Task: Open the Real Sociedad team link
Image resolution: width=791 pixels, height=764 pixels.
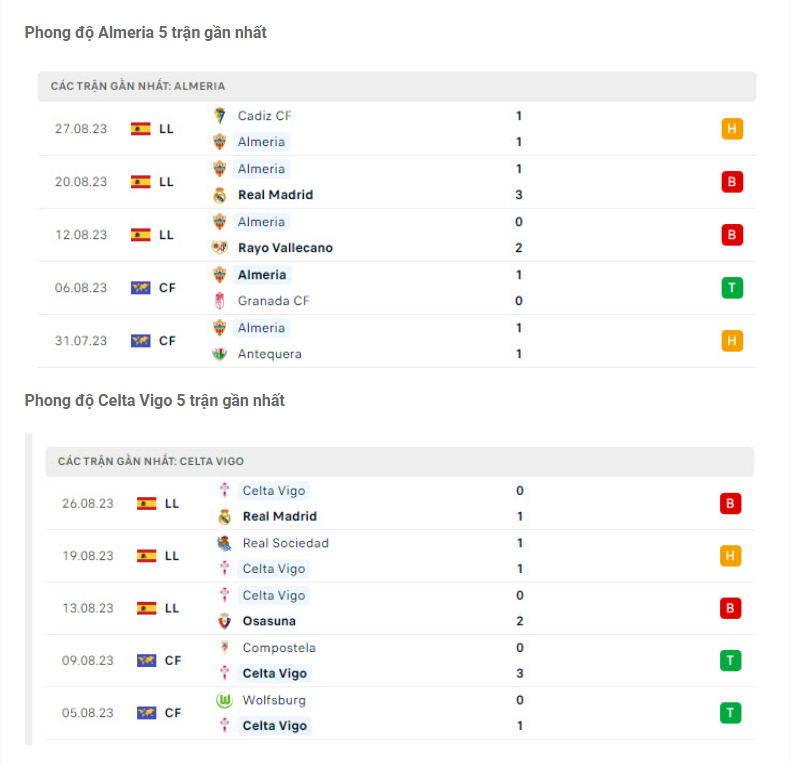Action: point(285,543)
